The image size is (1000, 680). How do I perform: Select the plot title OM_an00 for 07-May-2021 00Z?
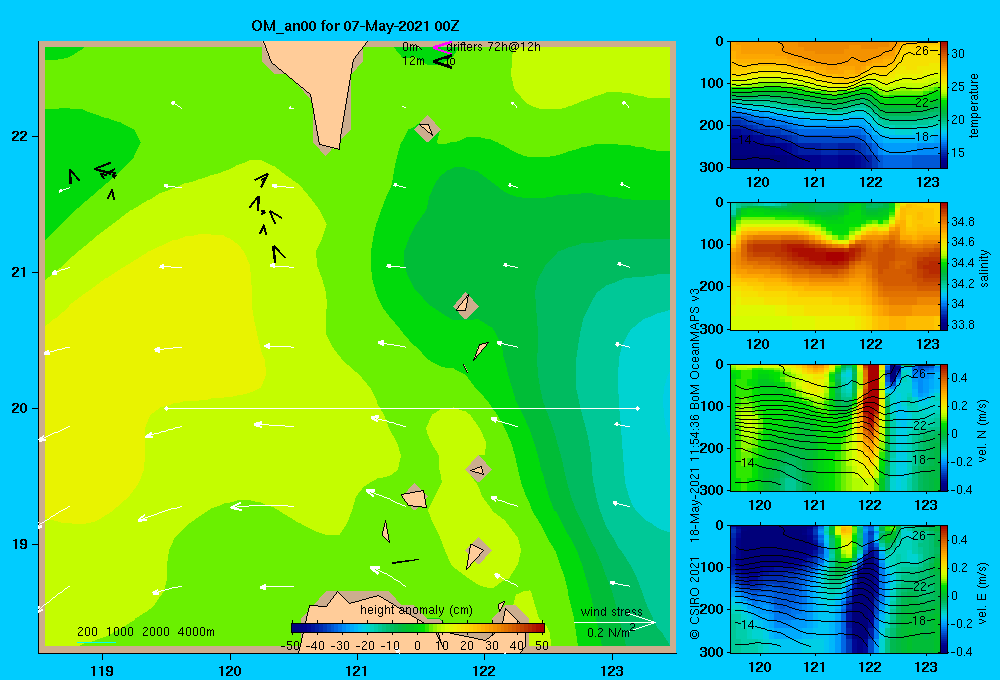[x=355, y=26]
